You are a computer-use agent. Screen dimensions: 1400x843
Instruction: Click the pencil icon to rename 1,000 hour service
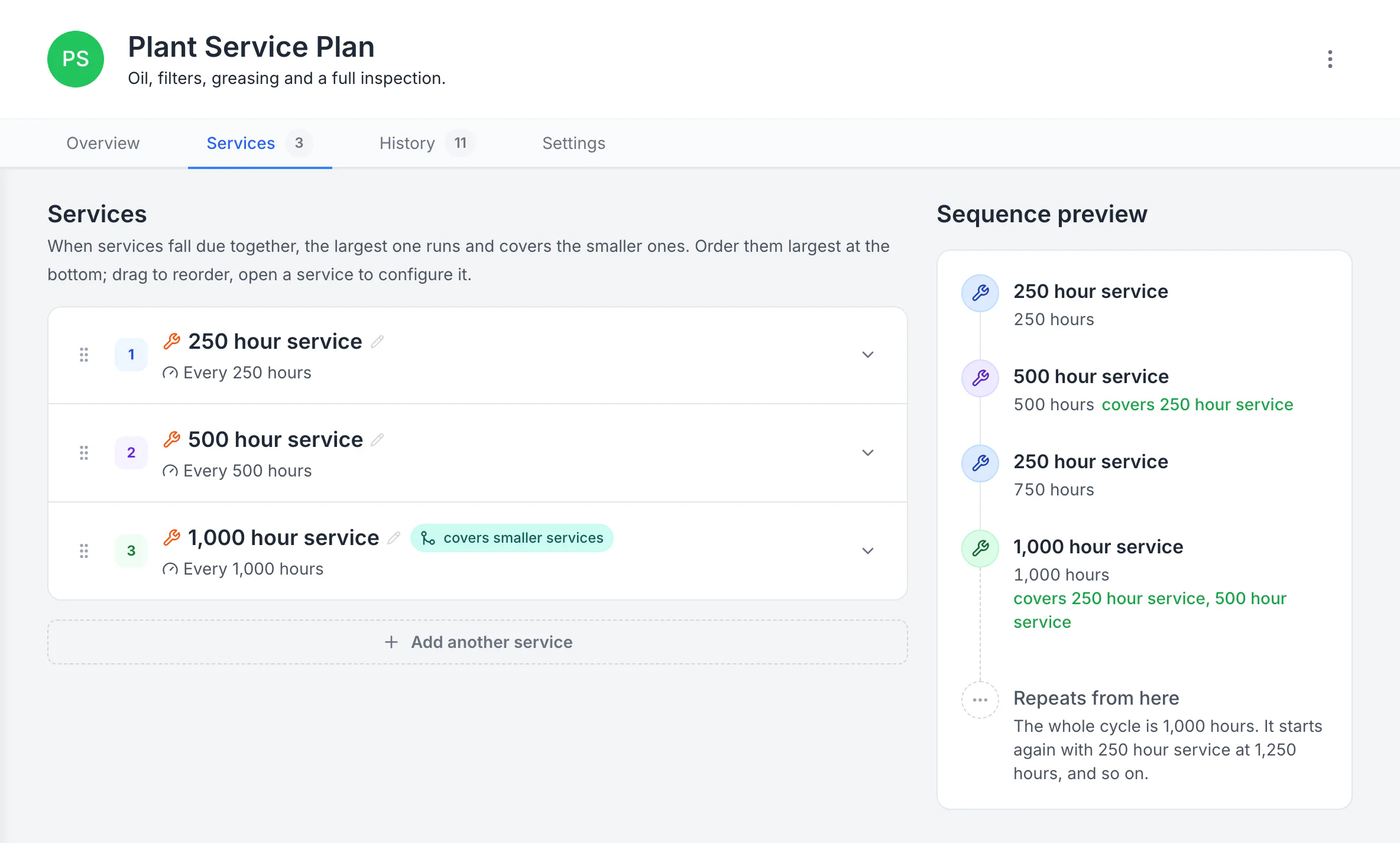coord(394,538)
